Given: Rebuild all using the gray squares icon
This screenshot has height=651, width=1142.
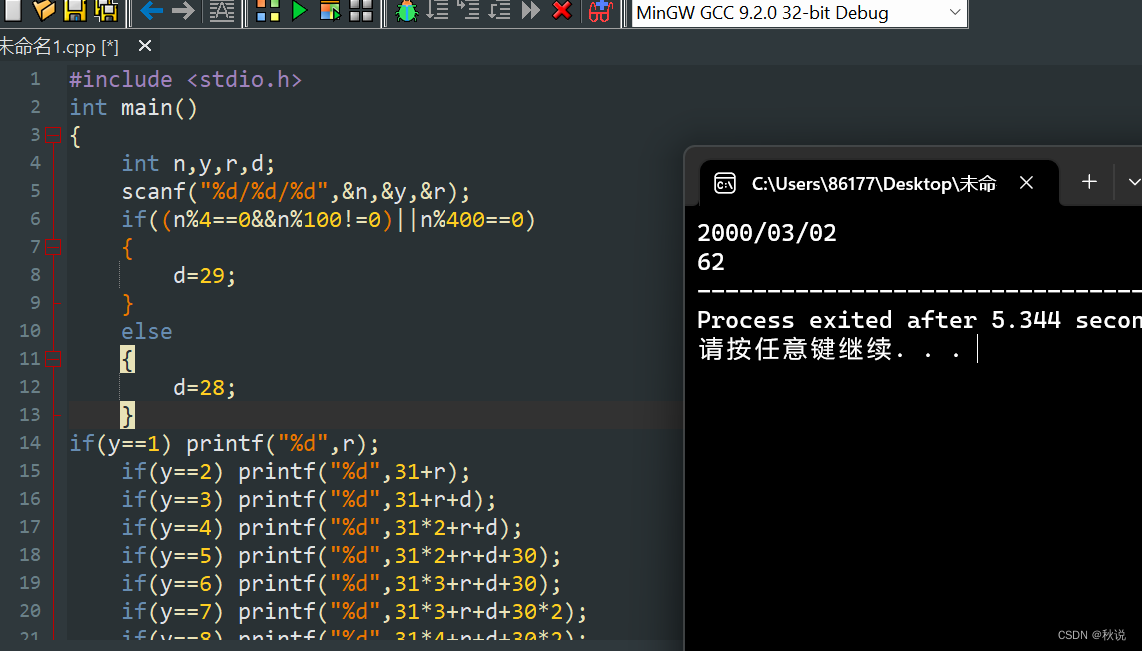Looking at the screenshot, I should [361, 10].
